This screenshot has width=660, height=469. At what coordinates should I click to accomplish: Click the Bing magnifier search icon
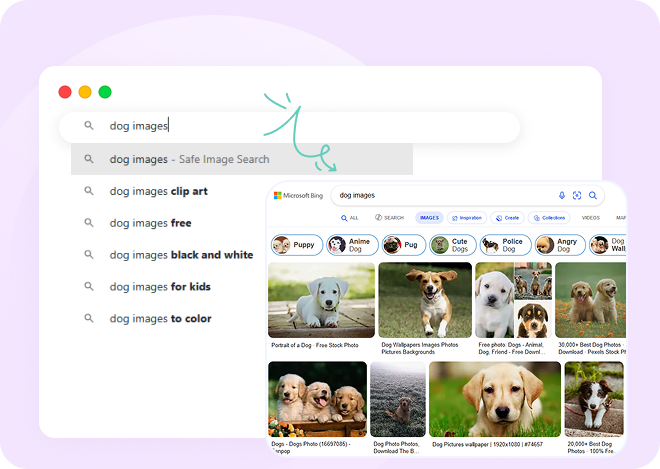click(x=593, y=196)
